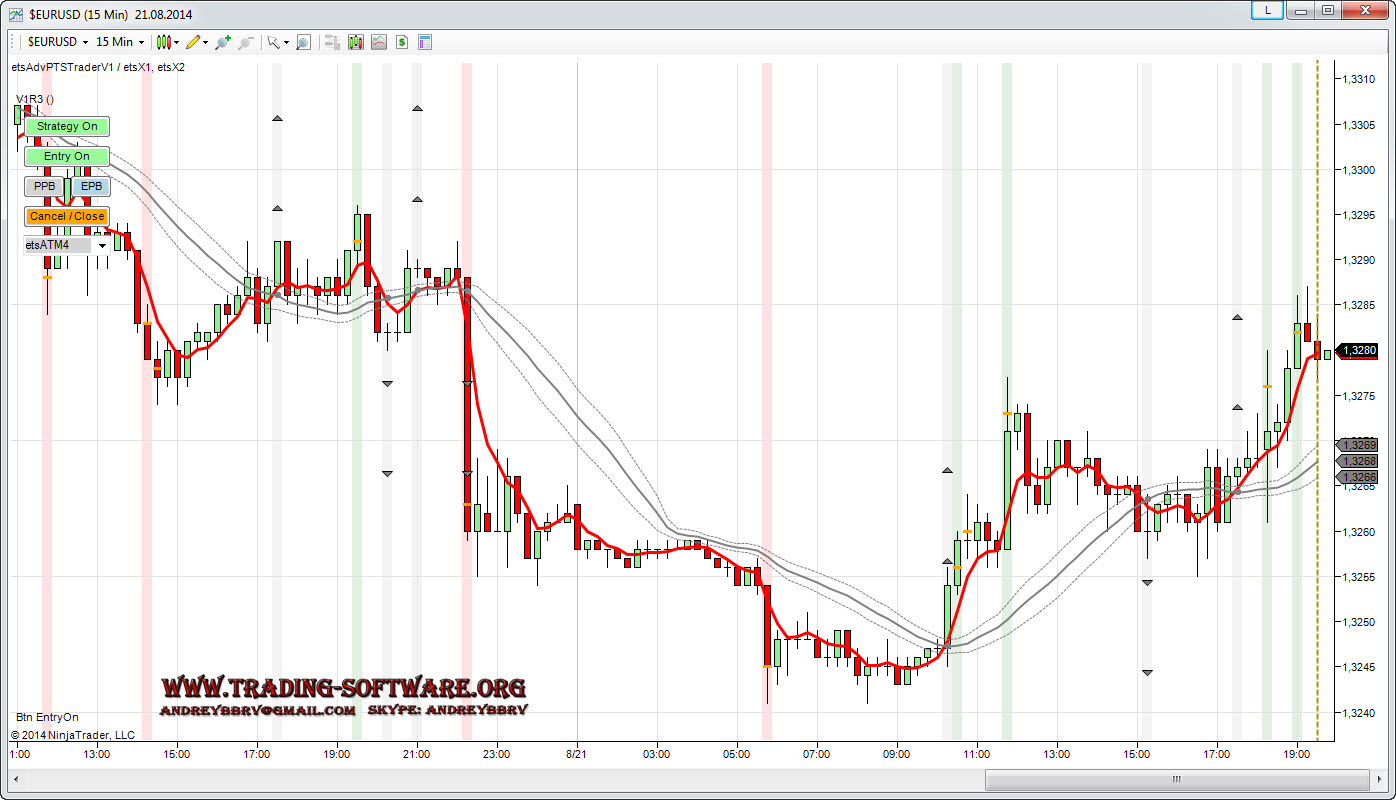
Task: Select the pencil drawing tools icon
Action: pyautogui.click(x=193, y=42)
